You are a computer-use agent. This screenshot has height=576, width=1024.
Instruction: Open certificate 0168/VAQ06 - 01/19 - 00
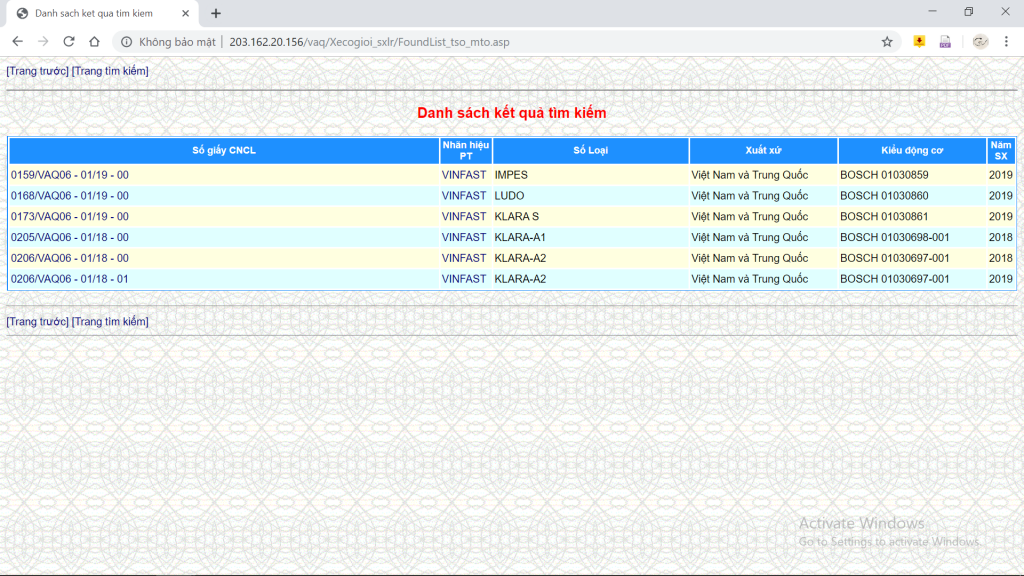click(69, 196)
